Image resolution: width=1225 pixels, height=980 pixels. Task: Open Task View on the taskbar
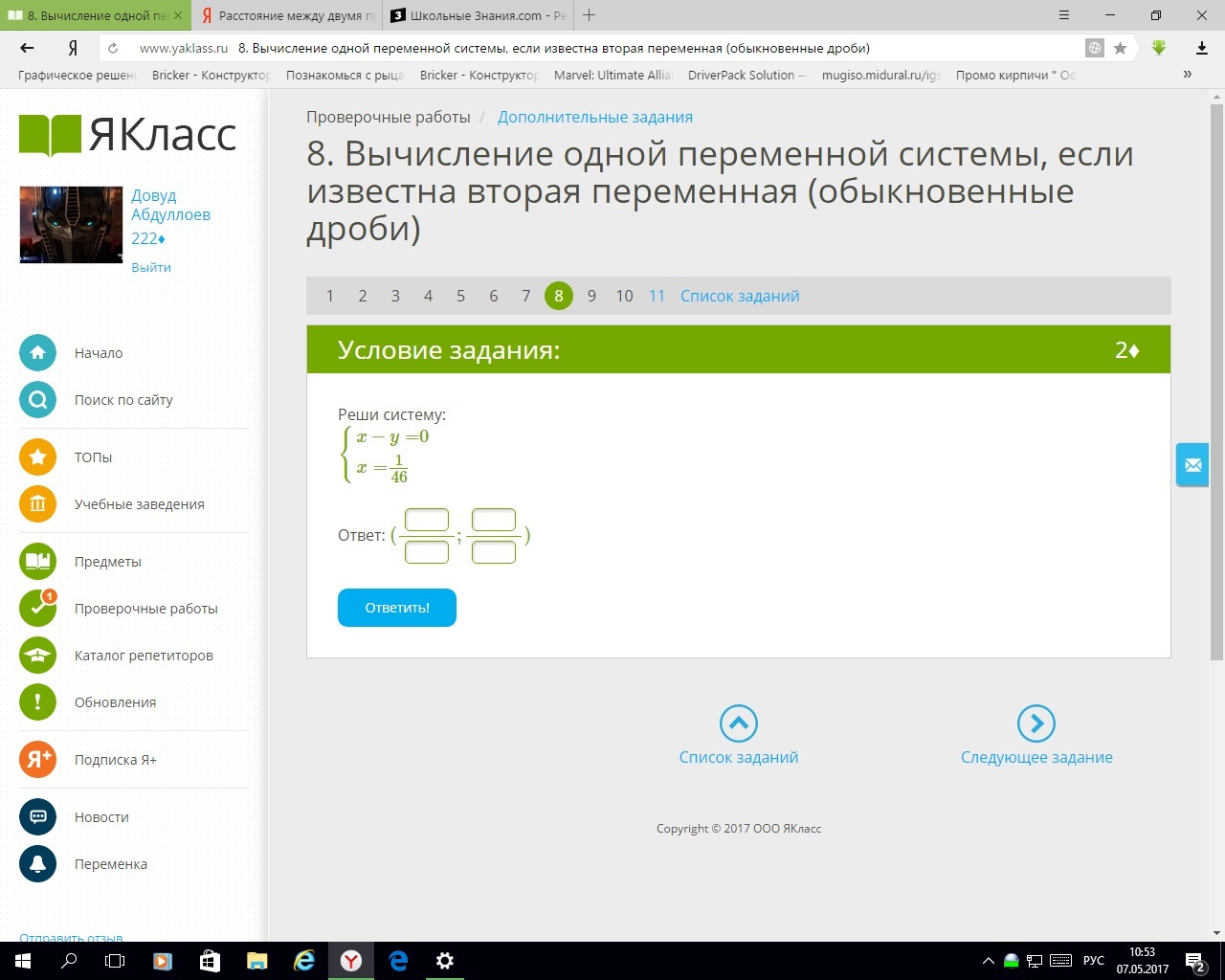click(x=115, y=961)
